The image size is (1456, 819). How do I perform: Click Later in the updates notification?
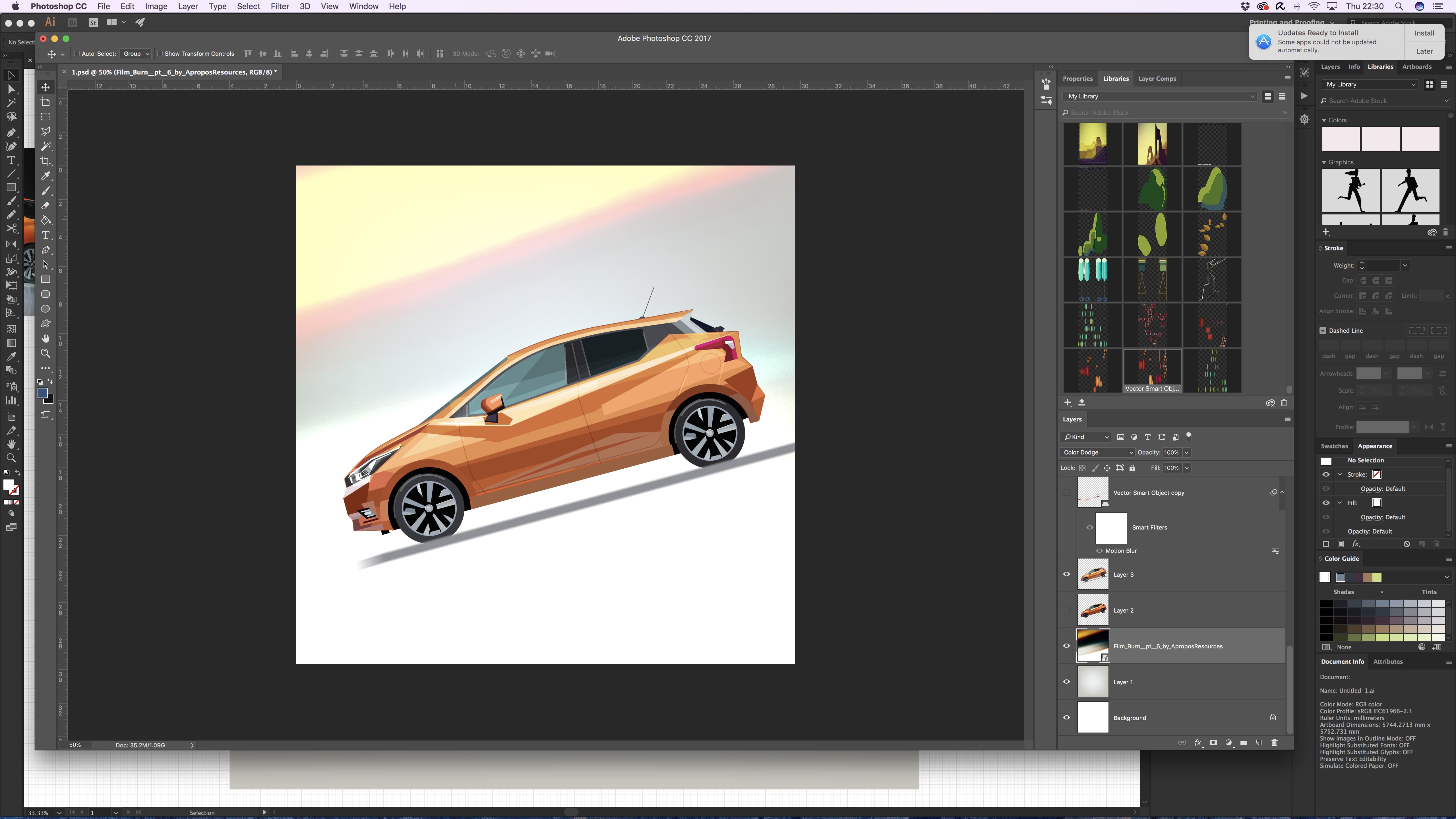[1424, 51]
